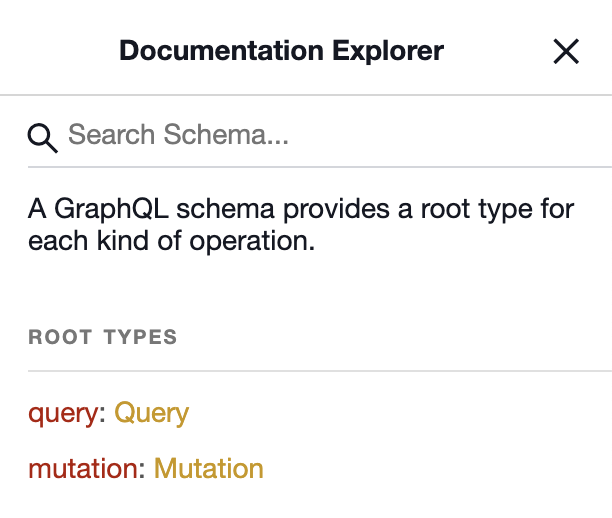
Task: Click the divider line below the header
Action: 306,94
